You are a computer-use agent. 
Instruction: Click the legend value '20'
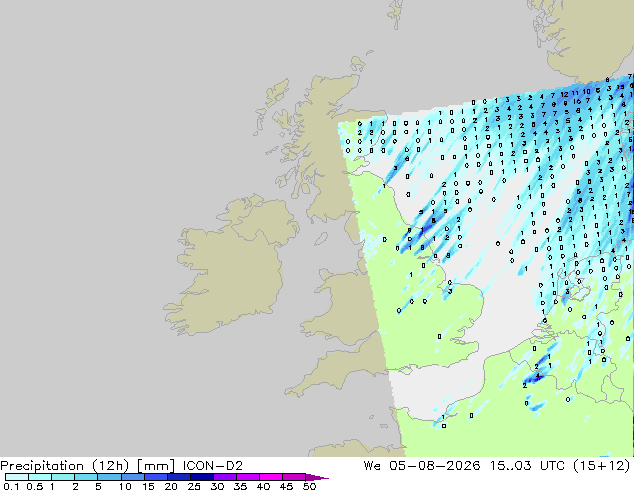(171, 486)
